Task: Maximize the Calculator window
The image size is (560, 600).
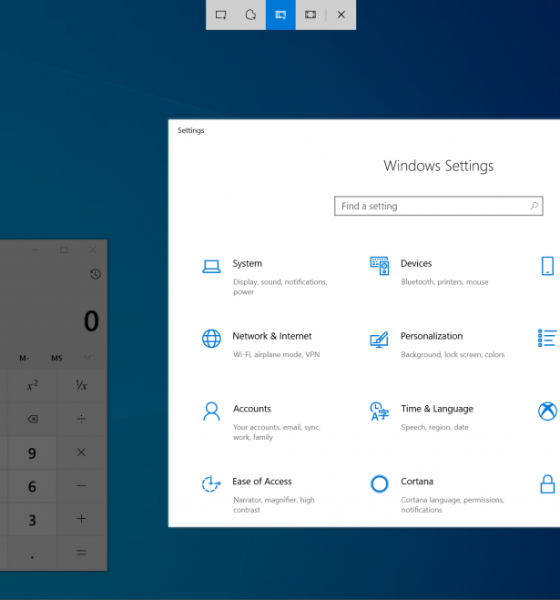Action: 64,250
